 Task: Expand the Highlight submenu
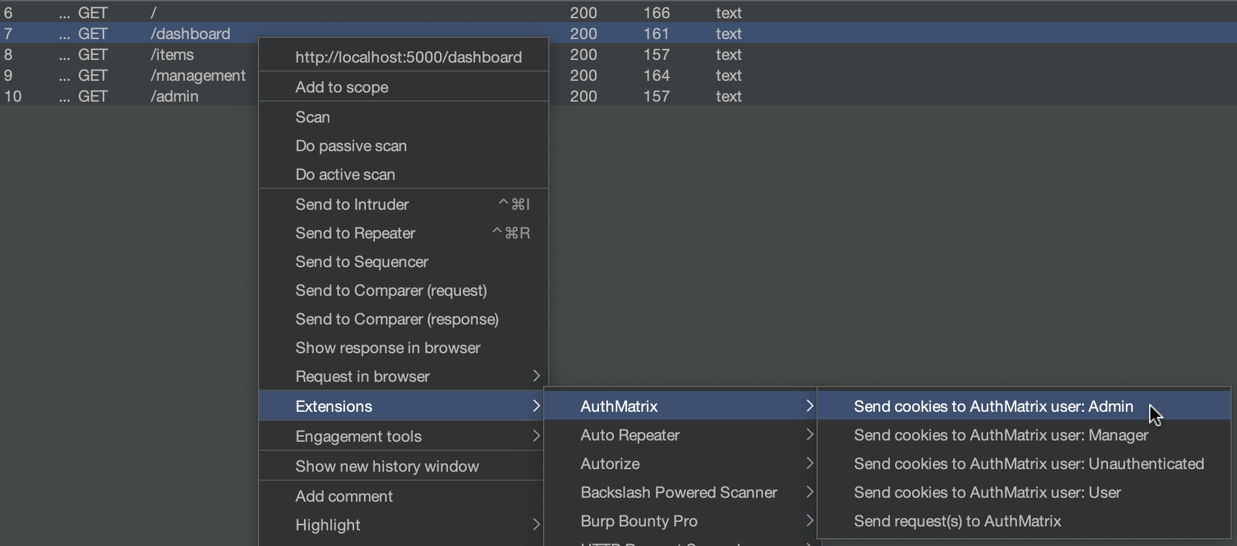[403, 525]
